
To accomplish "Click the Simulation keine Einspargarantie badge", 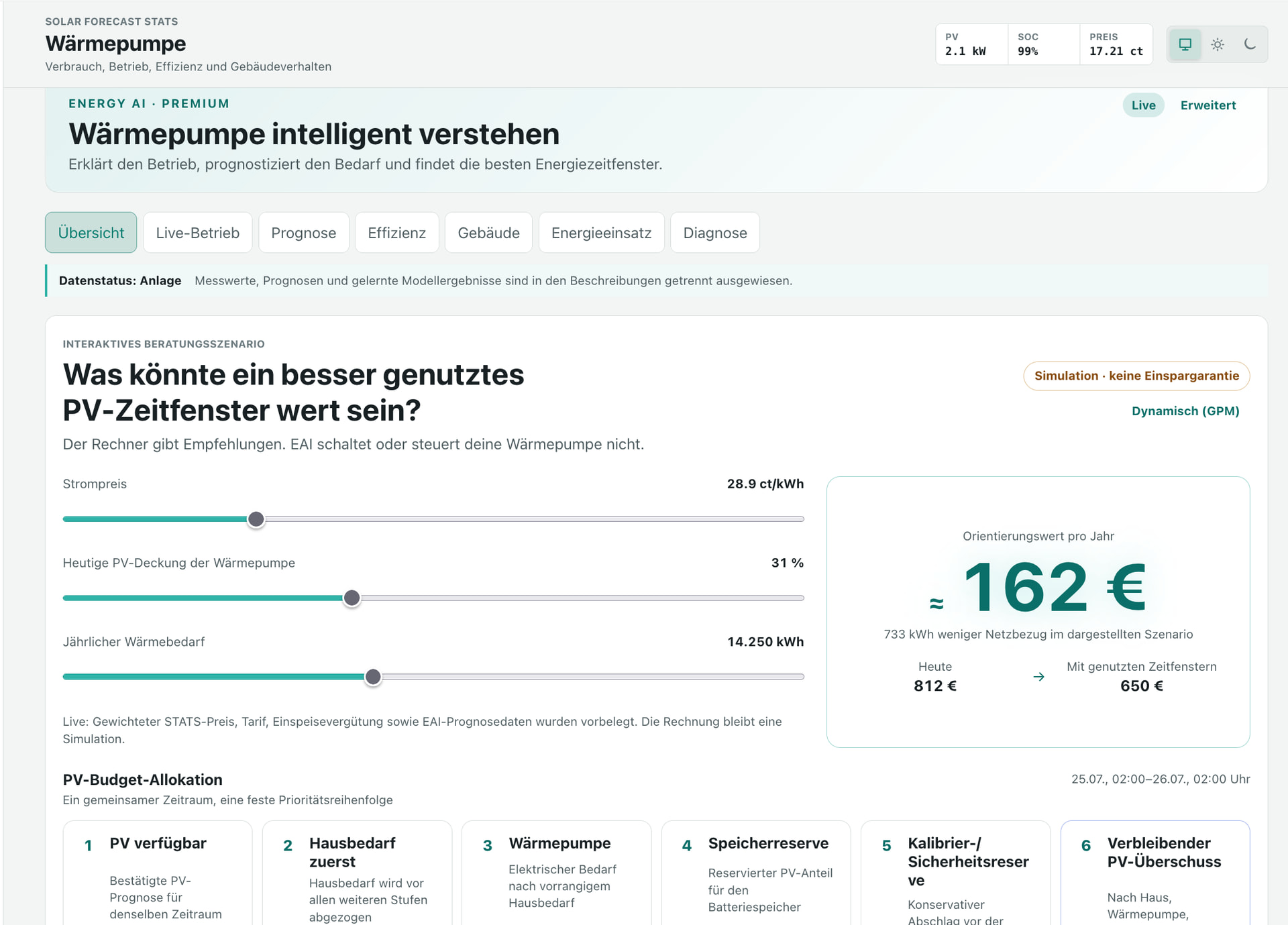I will (x=1136, y=376).
